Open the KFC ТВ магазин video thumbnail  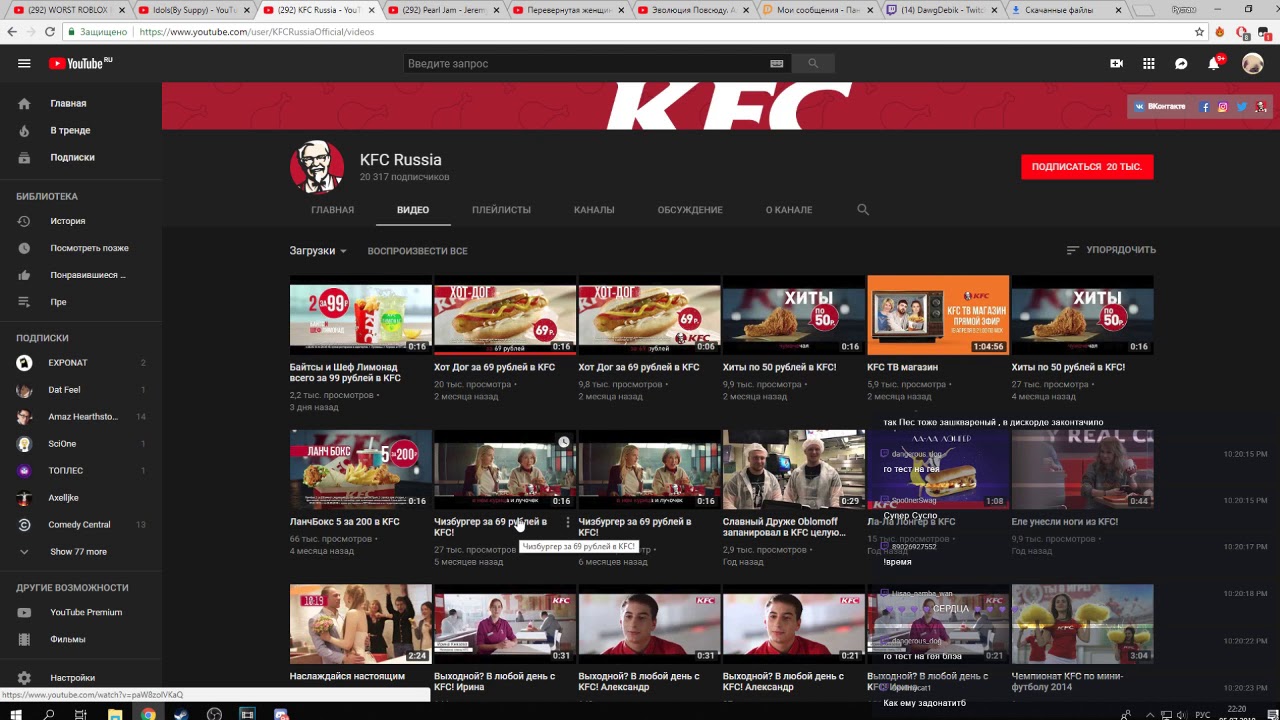click(938, 315)
